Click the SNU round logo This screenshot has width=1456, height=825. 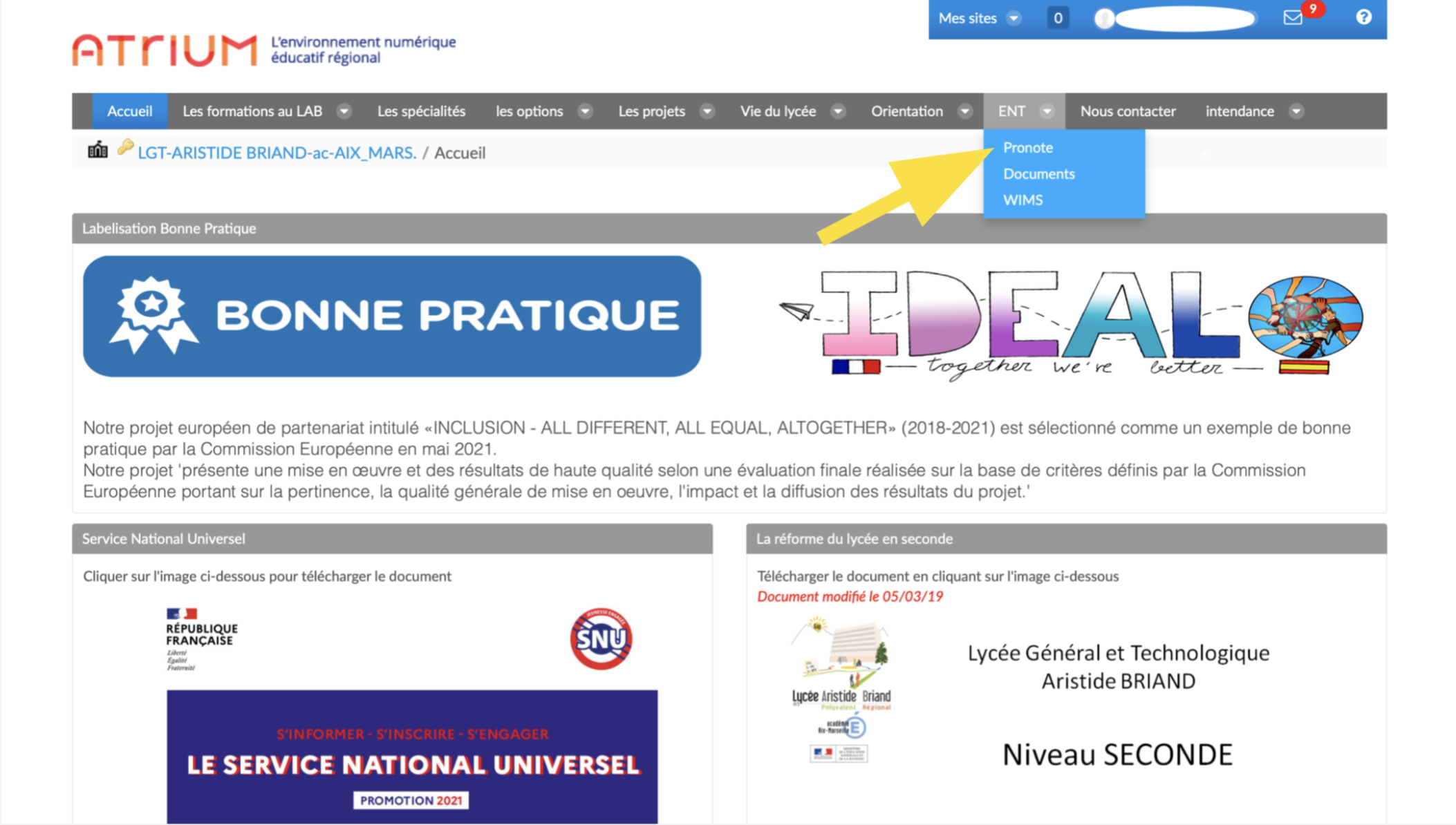coord(601,639)
